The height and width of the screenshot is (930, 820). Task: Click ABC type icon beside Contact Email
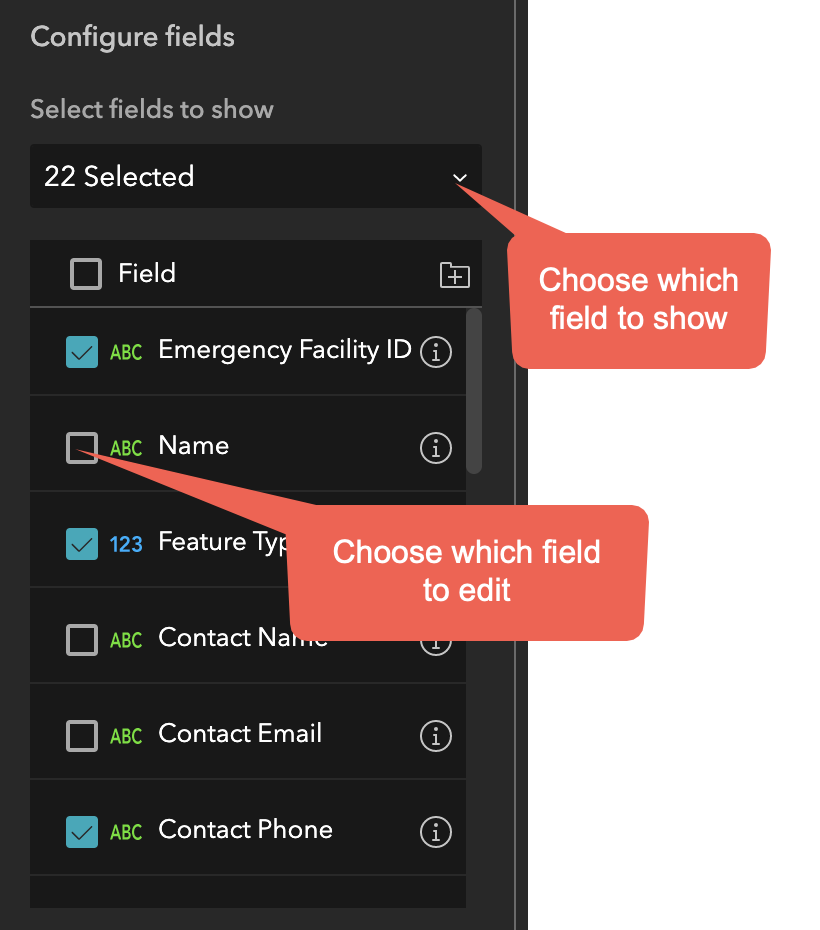[126, 736]
